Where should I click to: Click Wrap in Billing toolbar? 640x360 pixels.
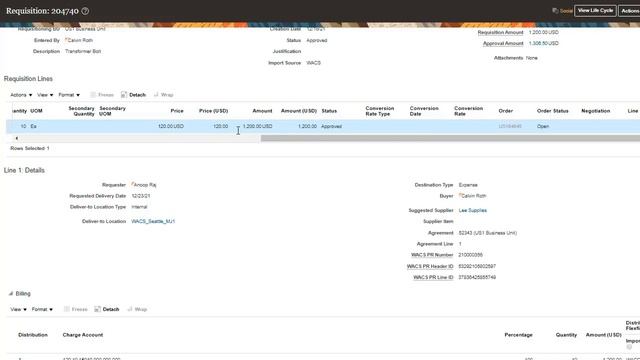coord(137,309)
